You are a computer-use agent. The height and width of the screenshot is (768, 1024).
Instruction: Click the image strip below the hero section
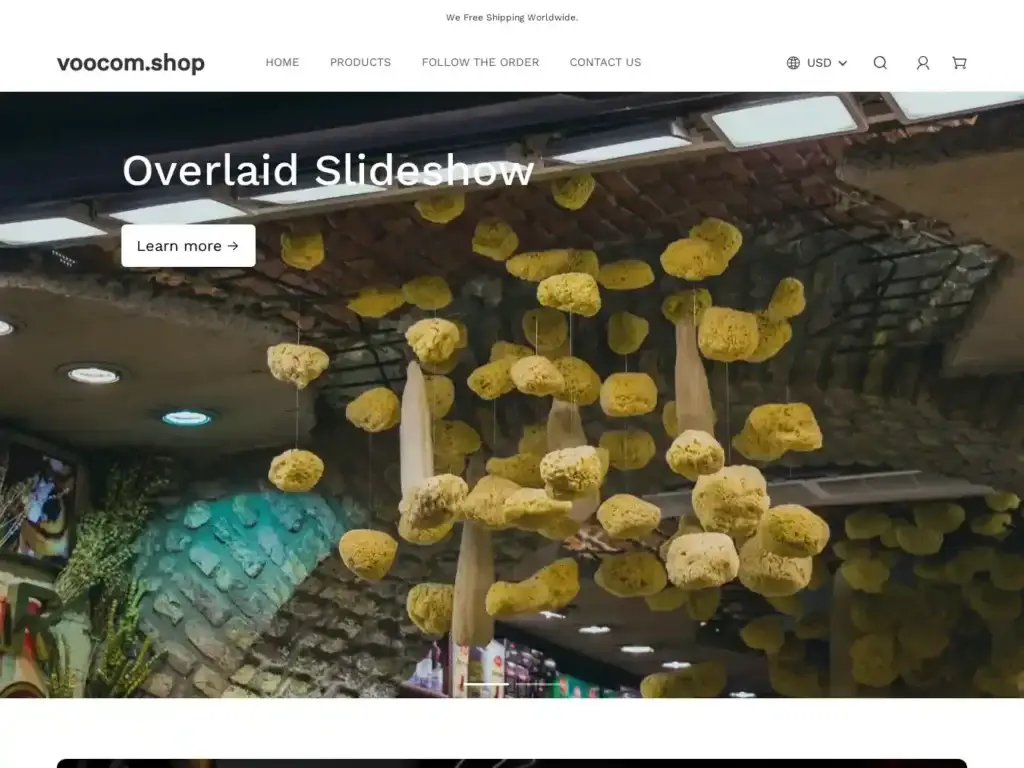[x=512, y=762]
